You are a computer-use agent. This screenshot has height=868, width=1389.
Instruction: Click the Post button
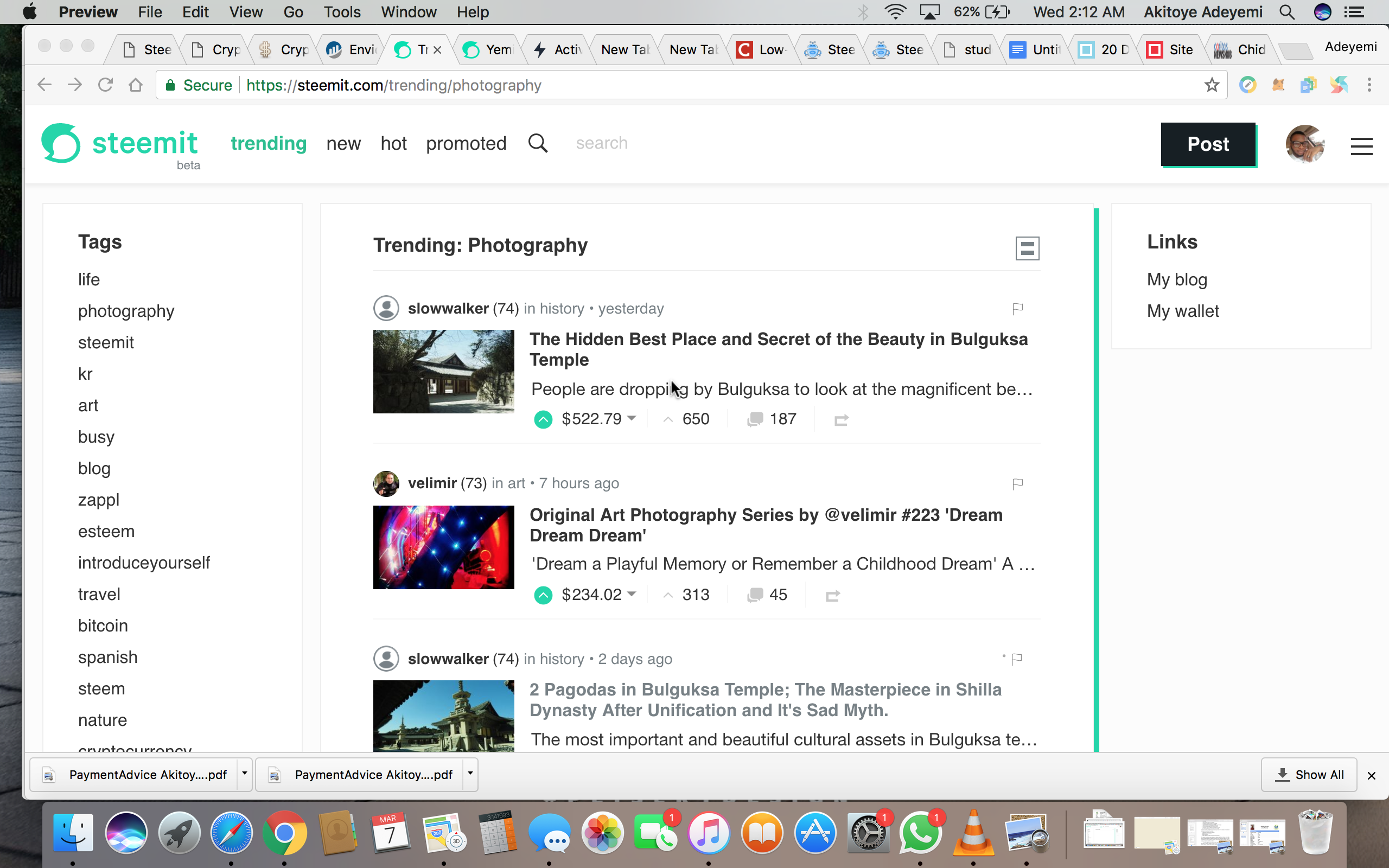1208,144
